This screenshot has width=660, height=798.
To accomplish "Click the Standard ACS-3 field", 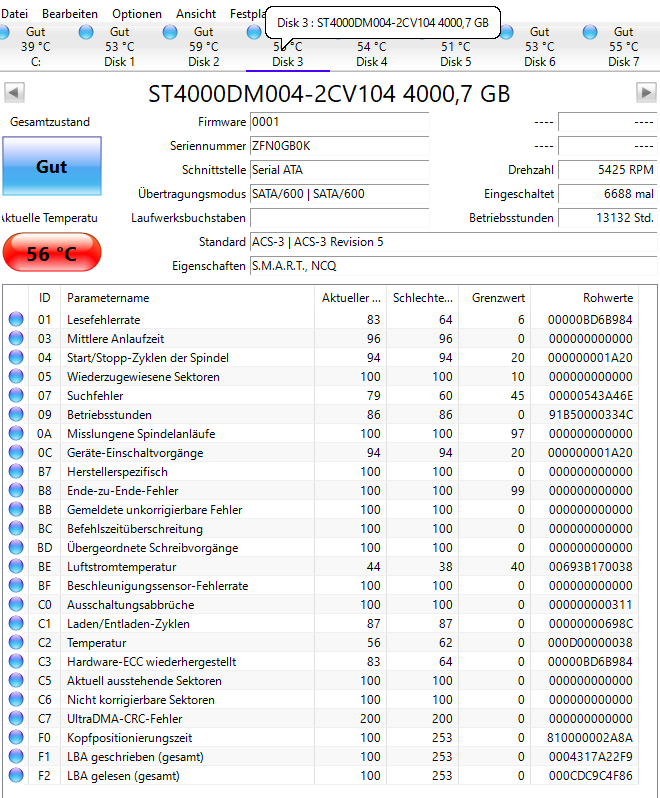I will point(453,242).
